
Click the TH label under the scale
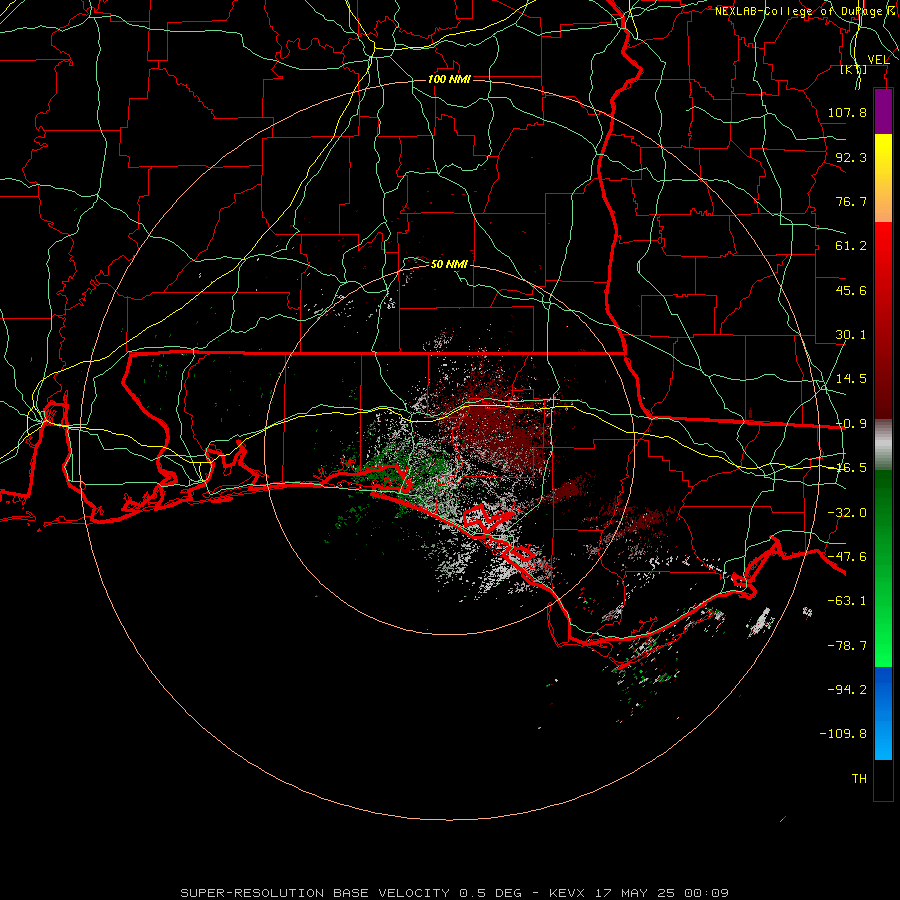pos(859,779)
